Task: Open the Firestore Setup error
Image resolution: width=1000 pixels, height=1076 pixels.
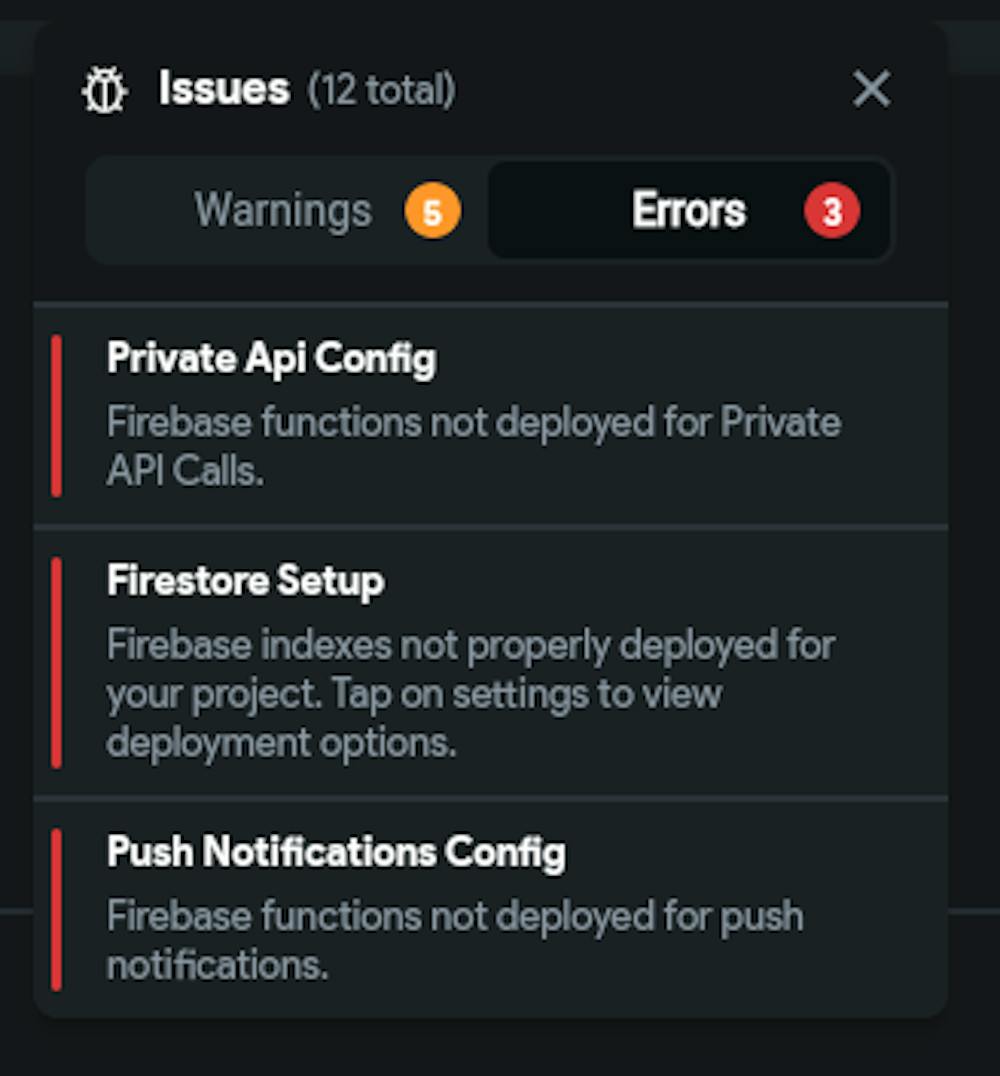Action: click(491, 663)
